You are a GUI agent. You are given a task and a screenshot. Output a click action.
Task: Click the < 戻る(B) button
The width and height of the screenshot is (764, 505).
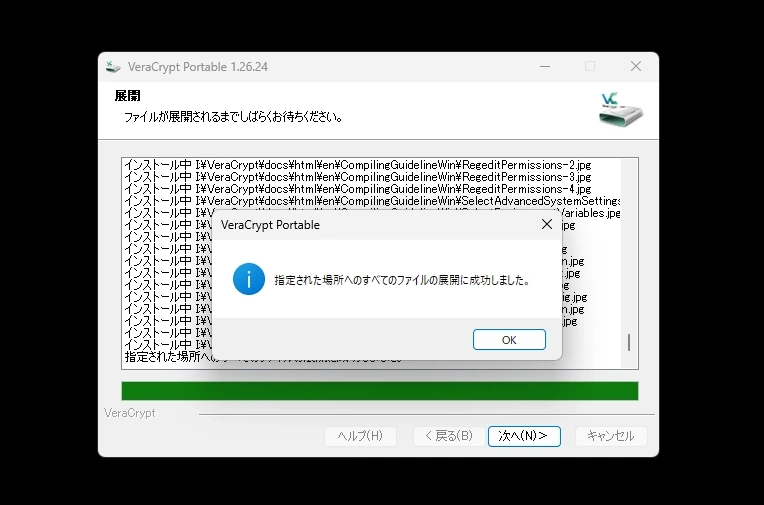click(x=449, y=436)
